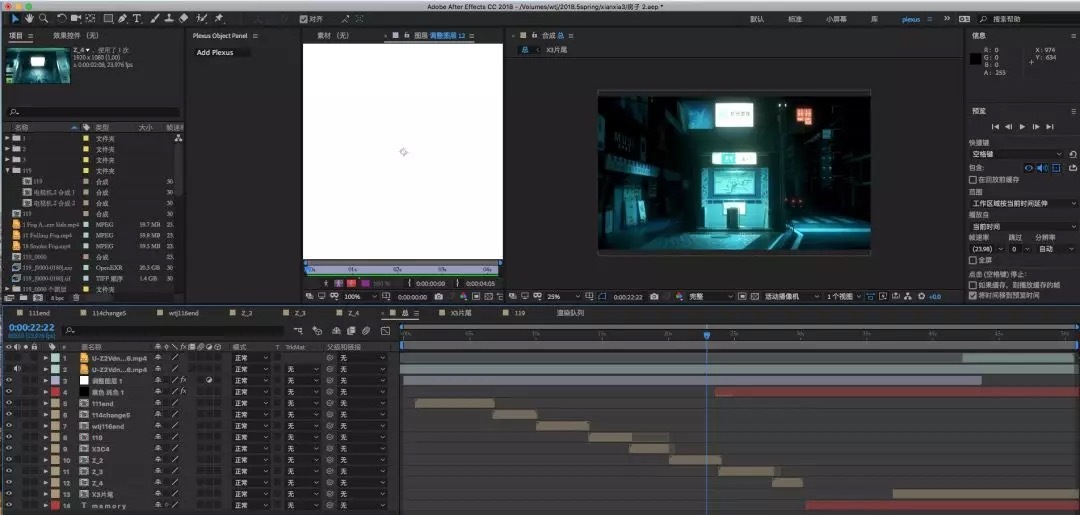Click the black color swatch in Info panel
Screen dimensions: 1080x515
(x=975, y=59)
